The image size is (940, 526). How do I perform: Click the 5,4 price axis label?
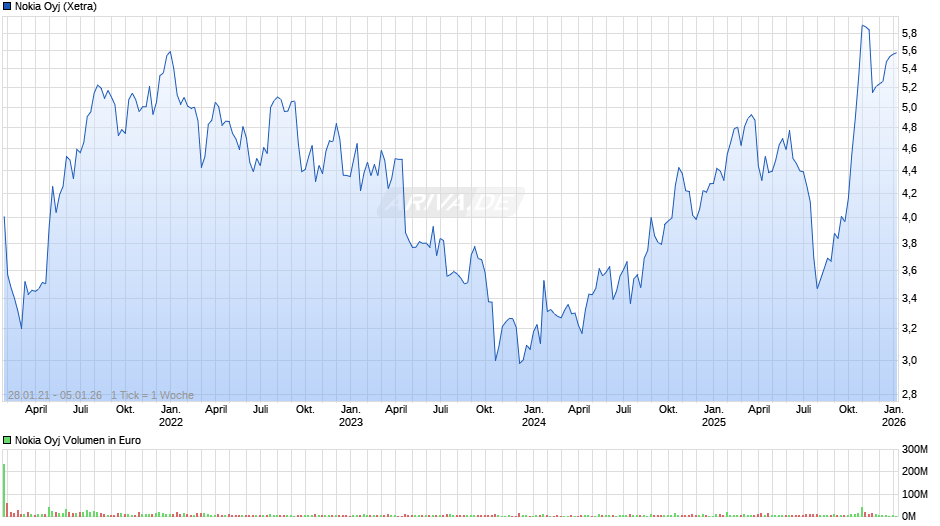pos(909,68)
